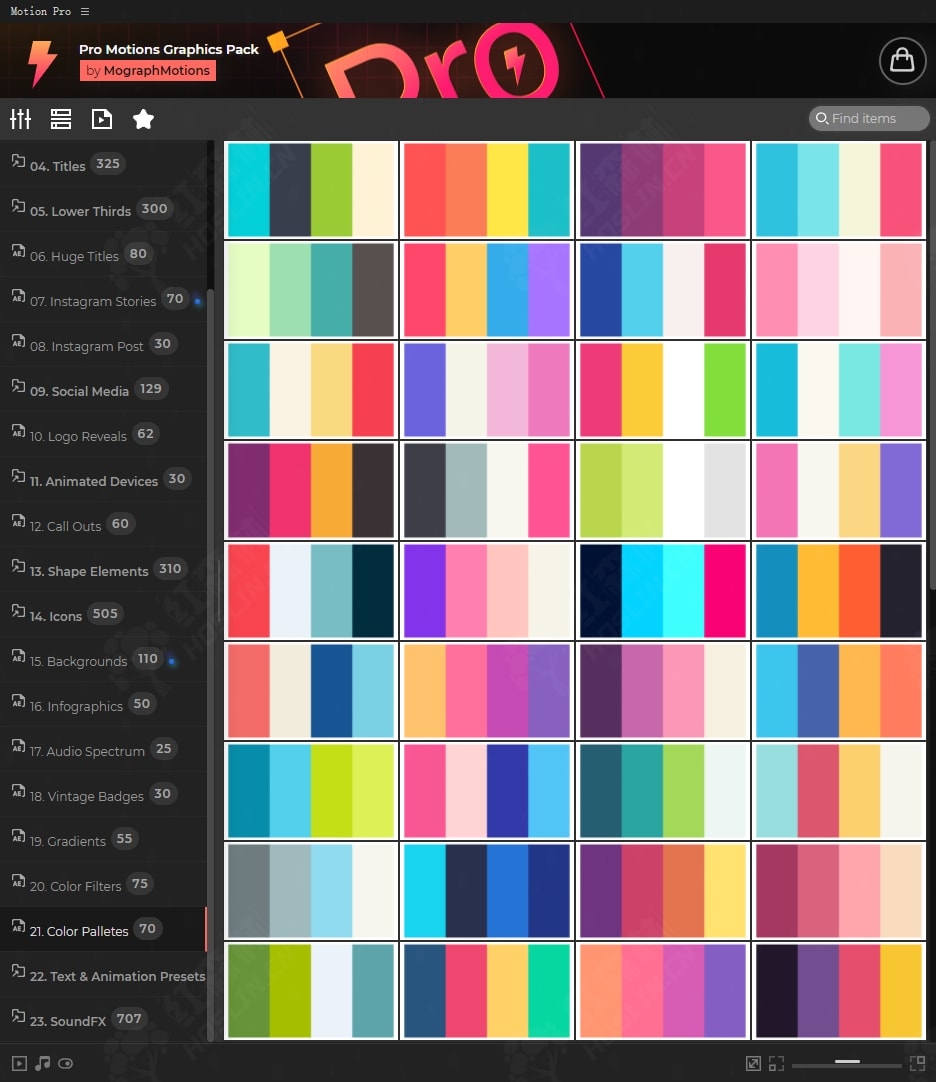Toggle the video preview icon in bottom bar
The height and width of the screenshot is (1082, 936).
pyautogui.click(x=19, y=1063)
